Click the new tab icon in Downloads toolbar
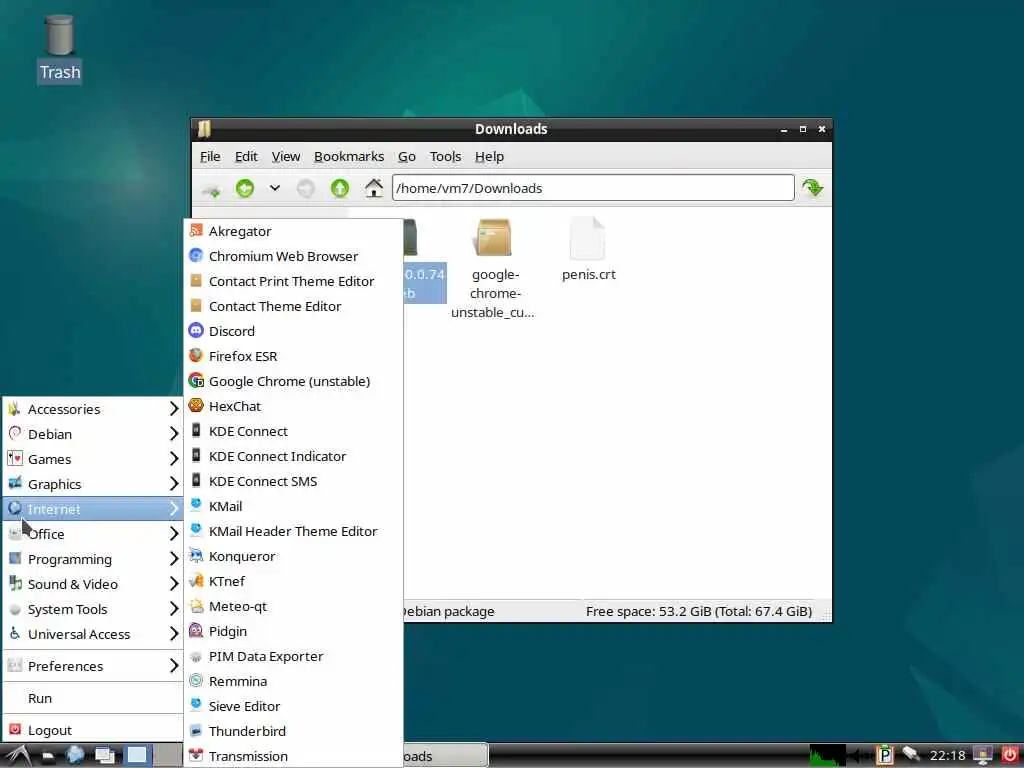Viewport: 1024px width, 768px height. [211, 190]
